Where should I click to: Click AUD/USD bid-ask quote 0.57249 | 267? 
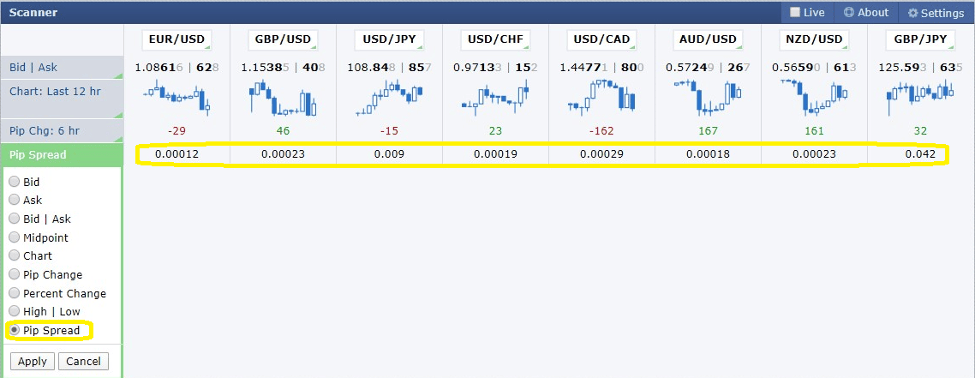(708, 67)
